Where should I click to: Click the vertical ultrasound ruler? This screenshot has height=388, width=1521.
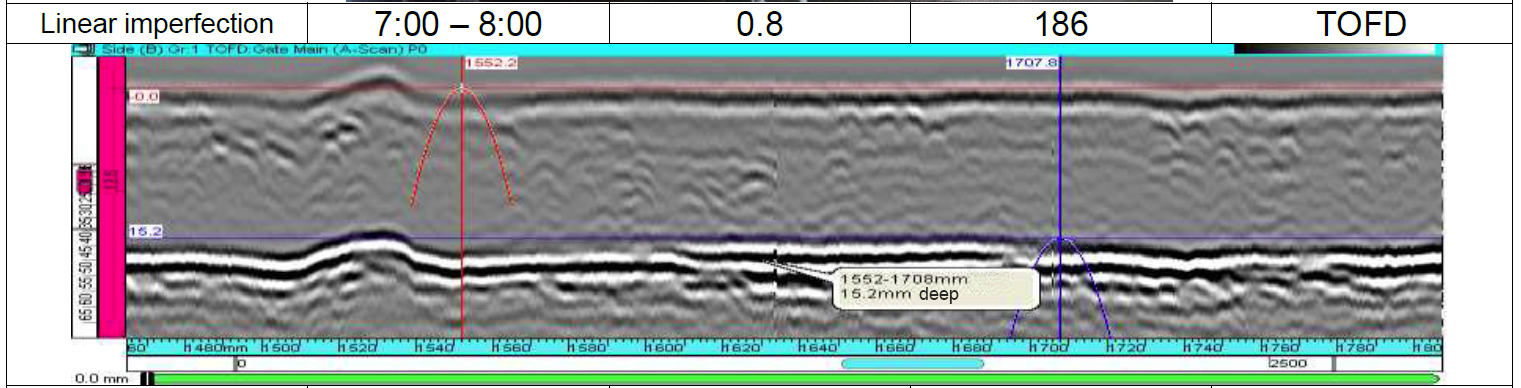pos(85,198)
